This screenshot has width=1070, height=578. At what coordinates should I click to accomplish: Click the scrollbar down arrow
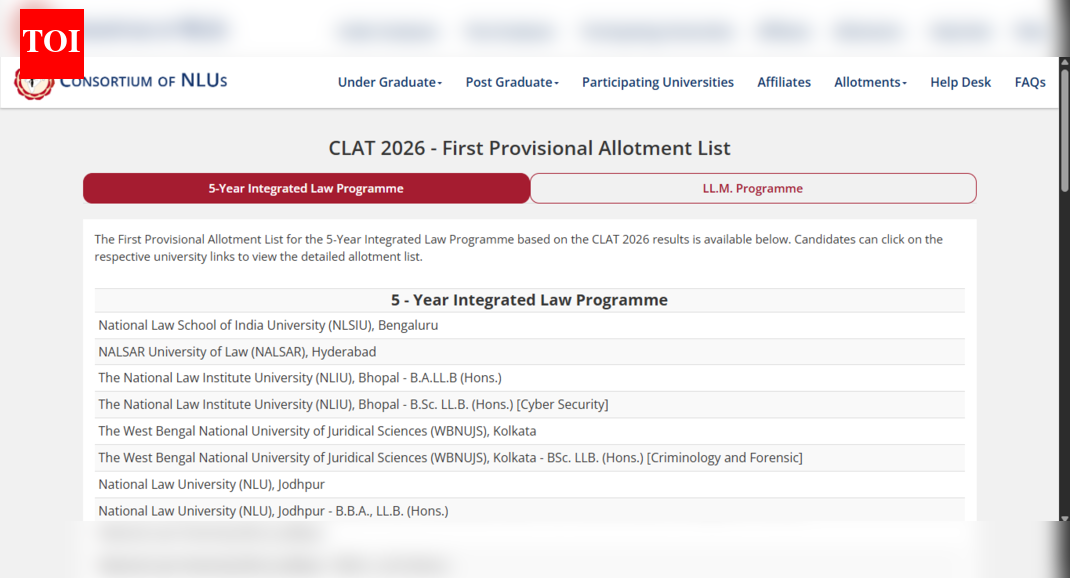tap(1063, 519)
